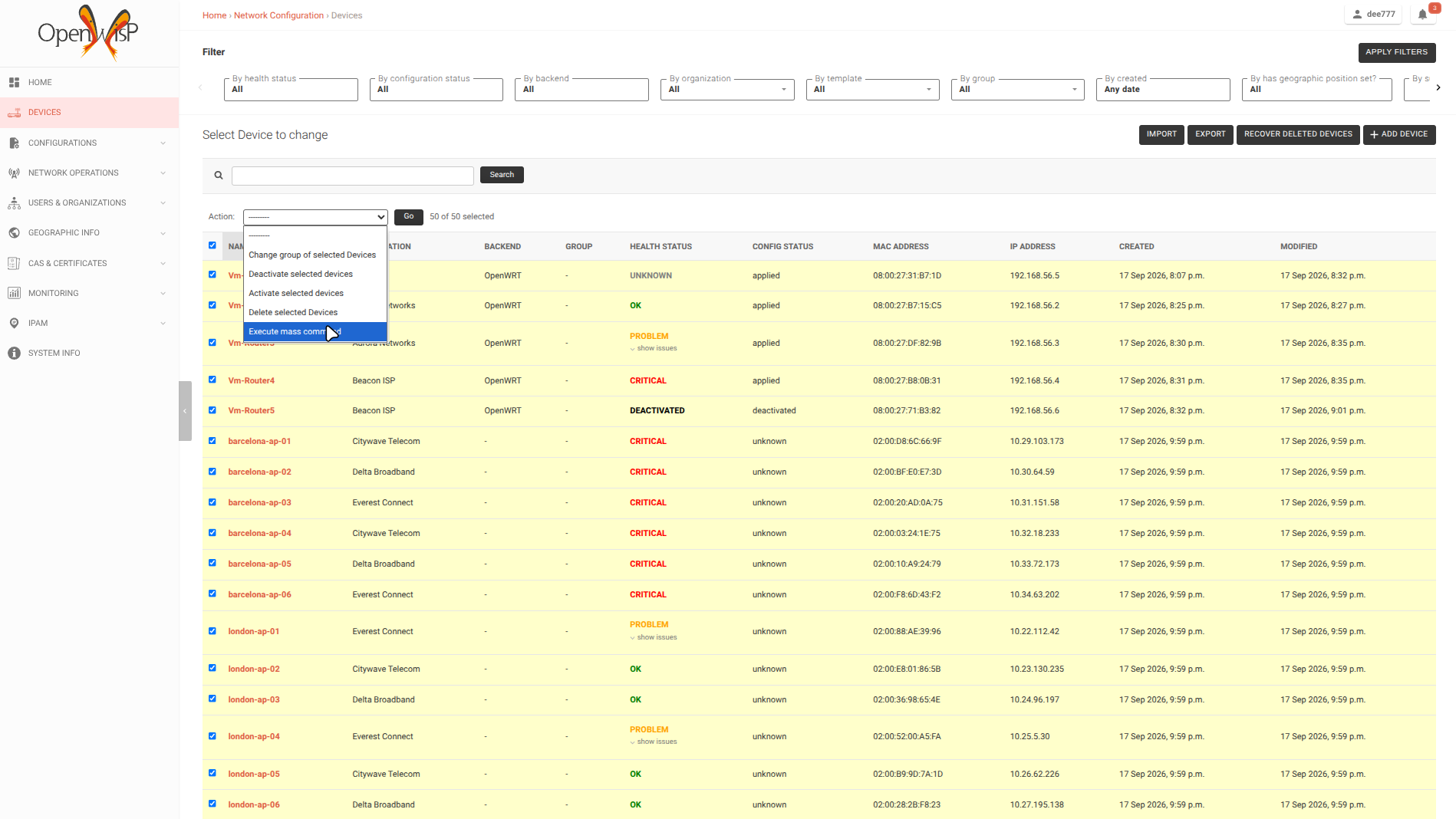Open By has geographic position filter
The height and width of the screenshot is (819, 1456).
tap(1316, 89)
